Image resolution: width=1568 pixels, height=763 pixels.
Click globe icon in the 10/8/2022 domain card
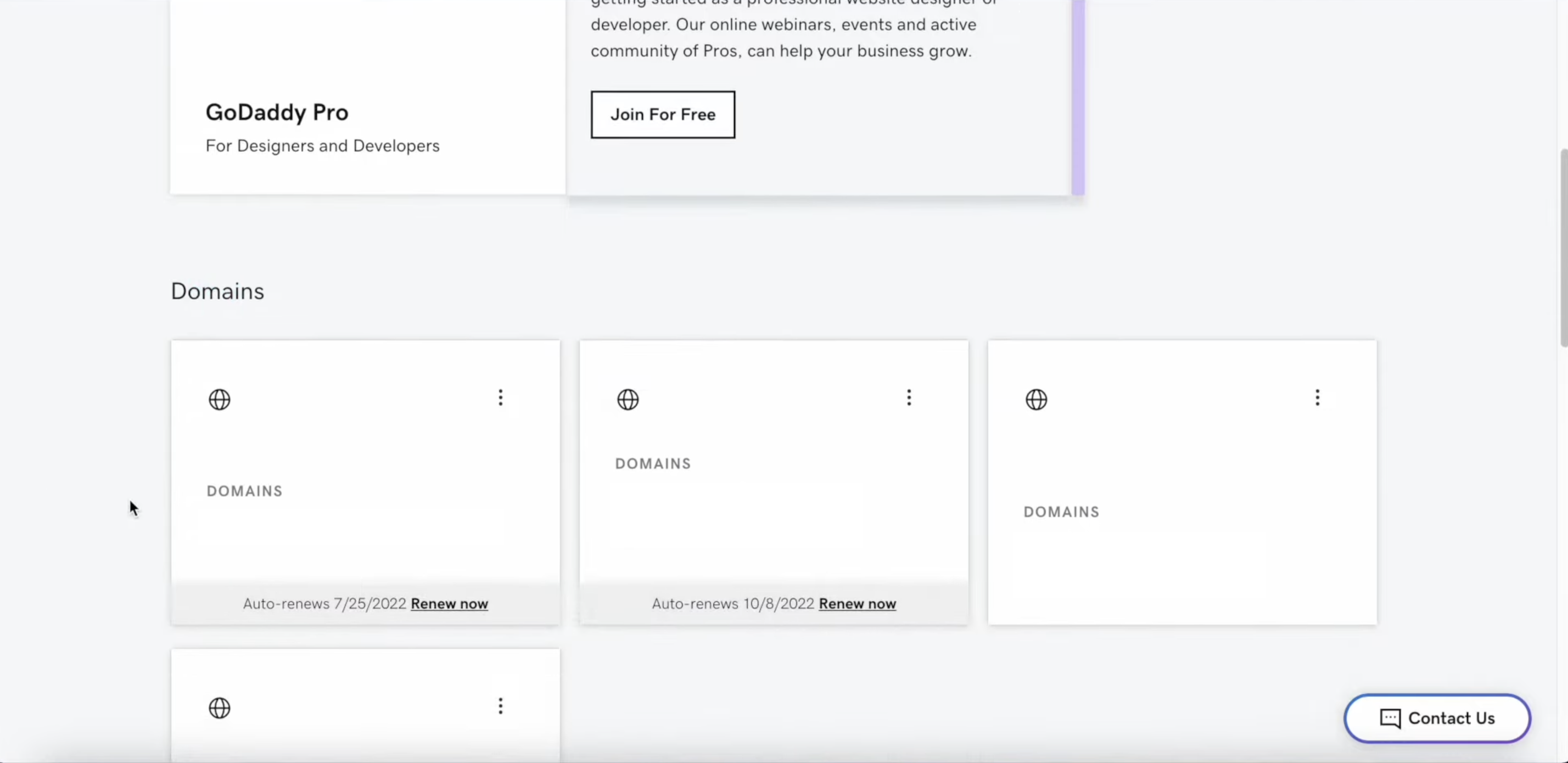(628, 400)
